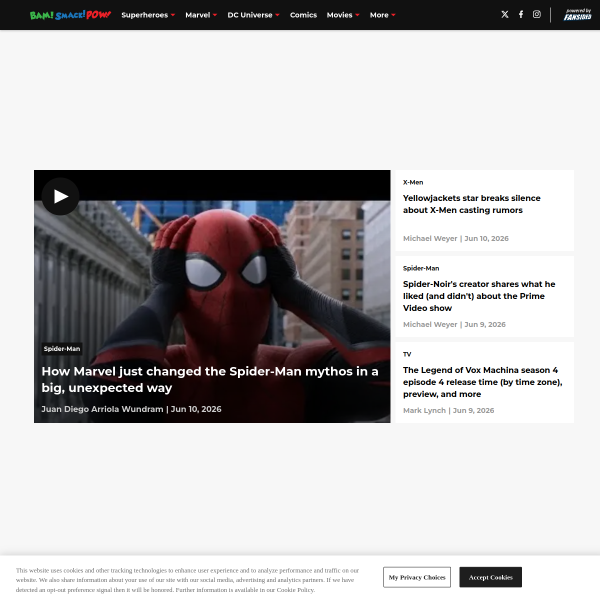
Task: Open the Facebook social icon
Action: coord(521,15)
